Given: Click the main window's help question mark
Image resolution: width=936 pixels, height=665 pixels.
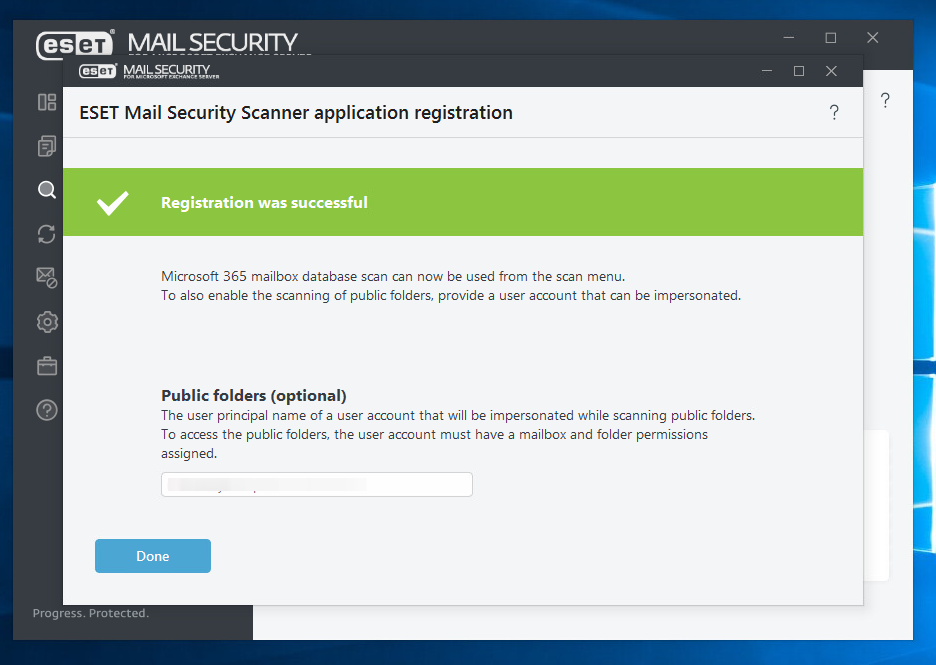Looking at the screenshot, I should pyautogui.click(x=885, y=101).
